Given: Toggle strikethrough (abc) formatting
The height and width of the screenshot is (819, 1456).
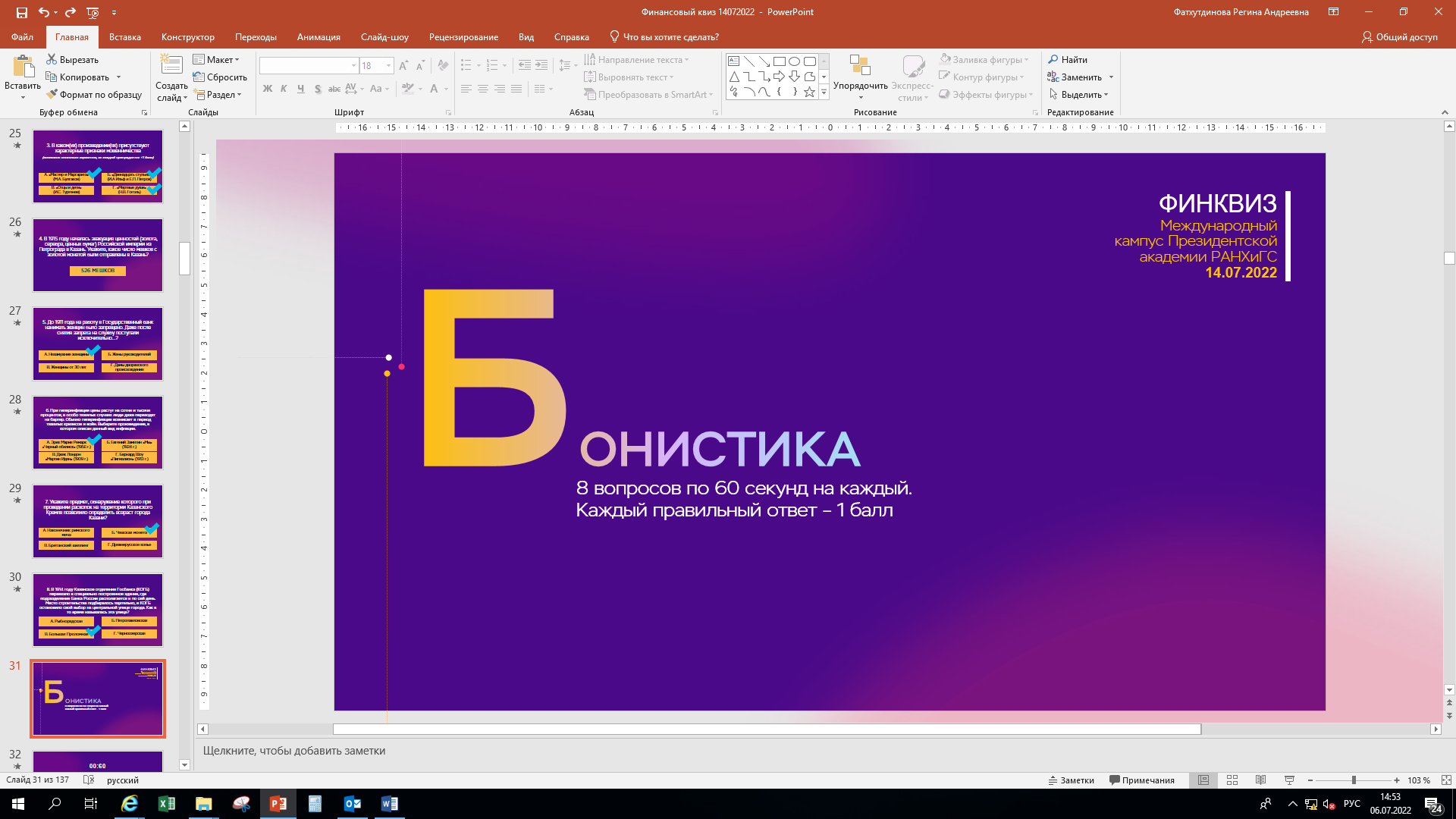Looking at the screenshot, I should 334,89.
